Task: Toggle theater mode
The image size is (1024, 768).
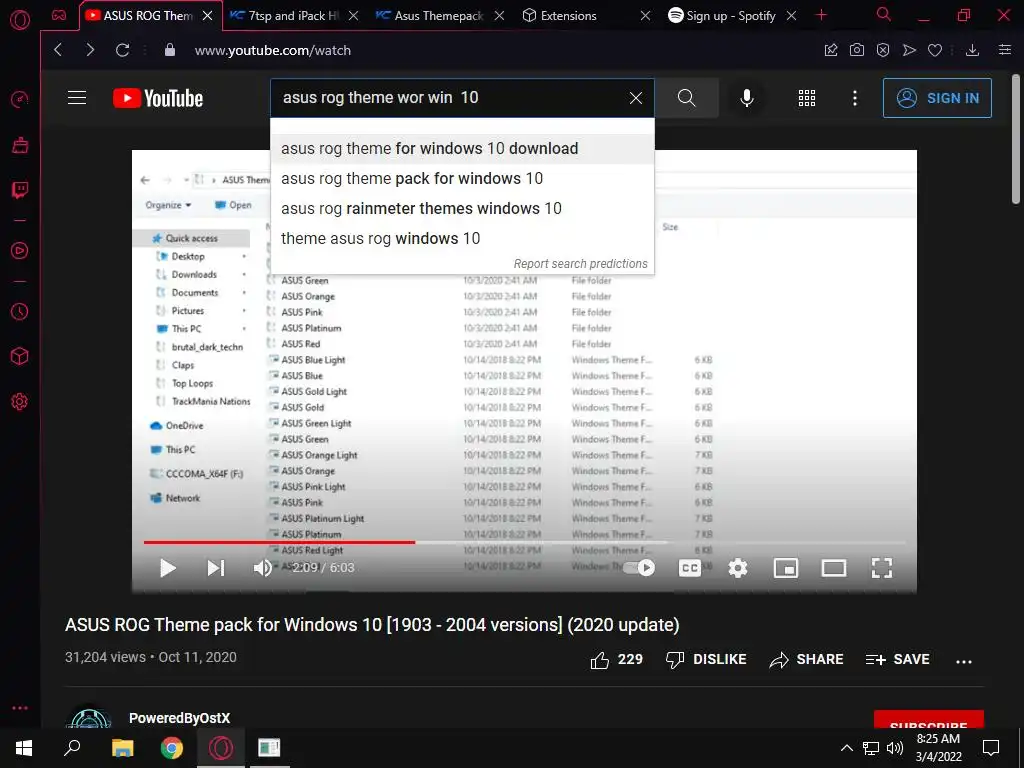Action: pyautogui.click(x=834, y=568)
